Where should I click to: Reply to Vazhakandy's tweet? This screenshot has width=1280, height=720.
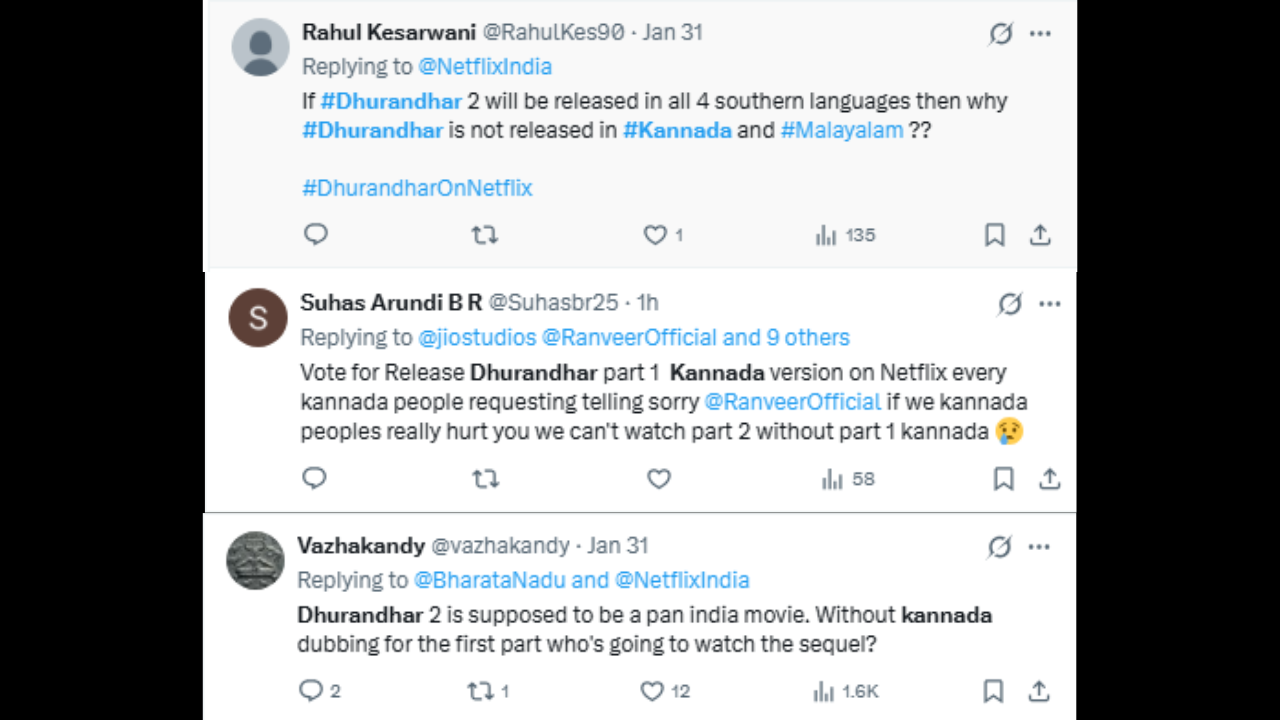pyautogui.click(x=311, y=691)
